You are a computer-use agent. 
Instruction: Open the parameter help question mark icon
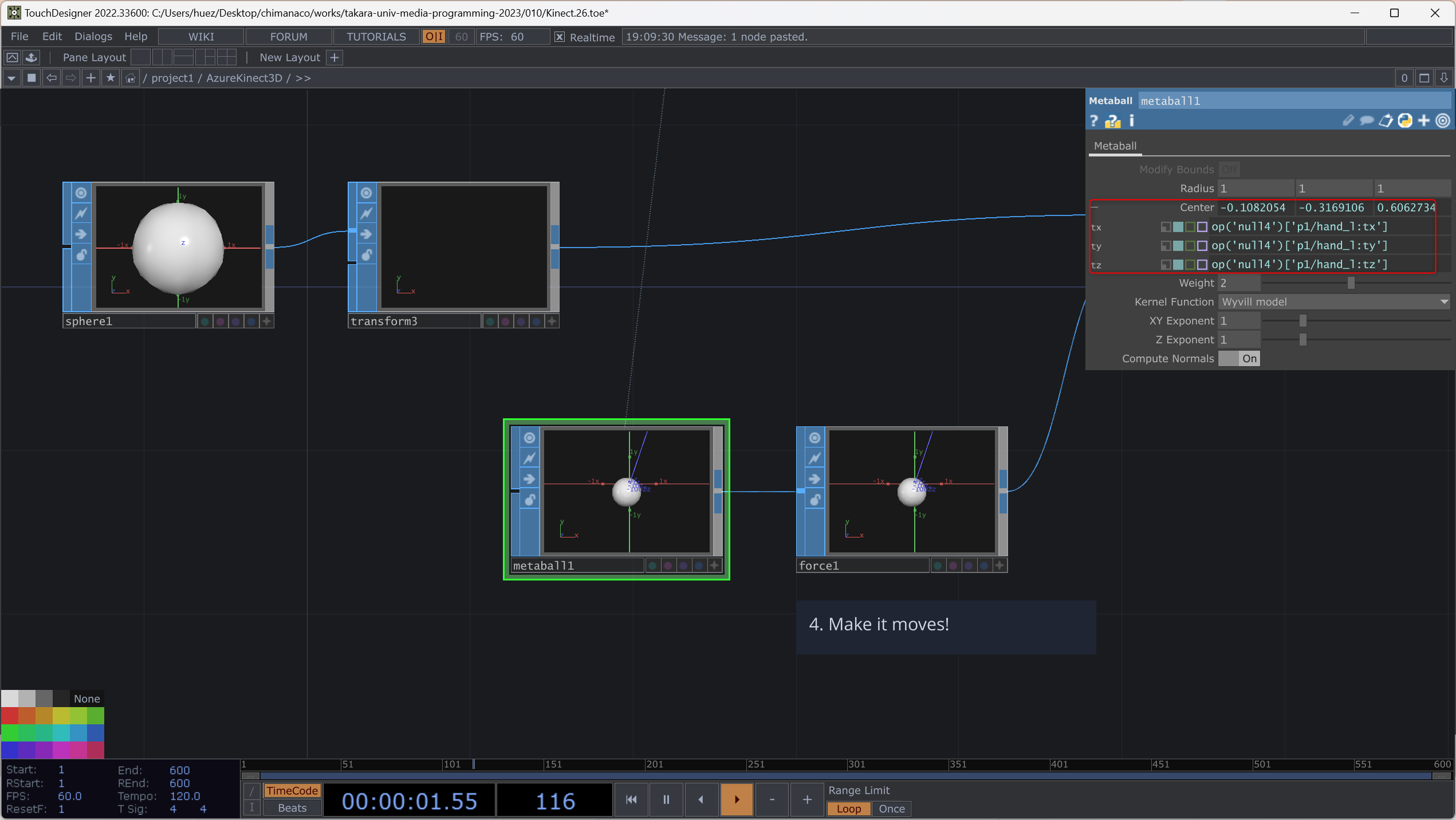pyautogui.click(x=1094, y=121)
